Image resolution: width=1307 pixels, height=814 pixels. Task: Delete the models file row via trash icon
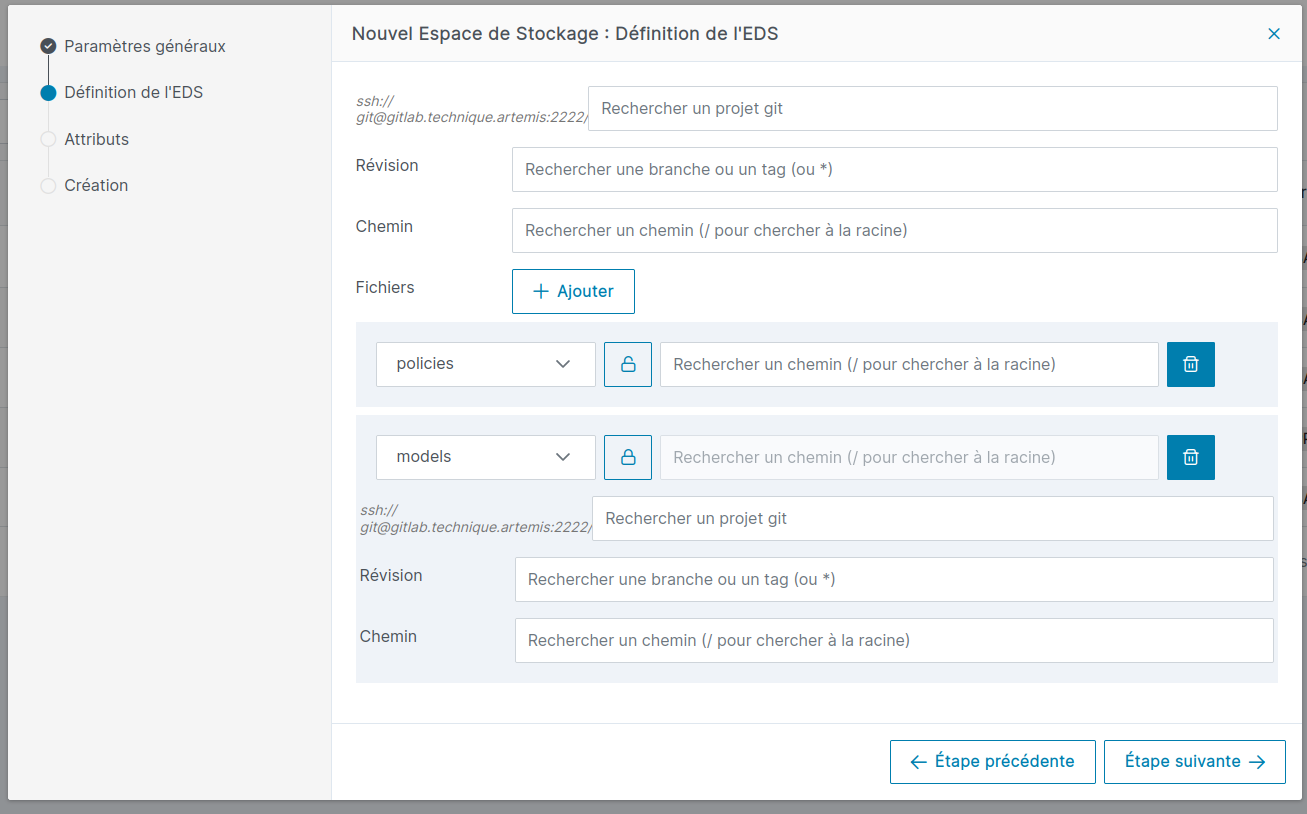point(1190,457)
